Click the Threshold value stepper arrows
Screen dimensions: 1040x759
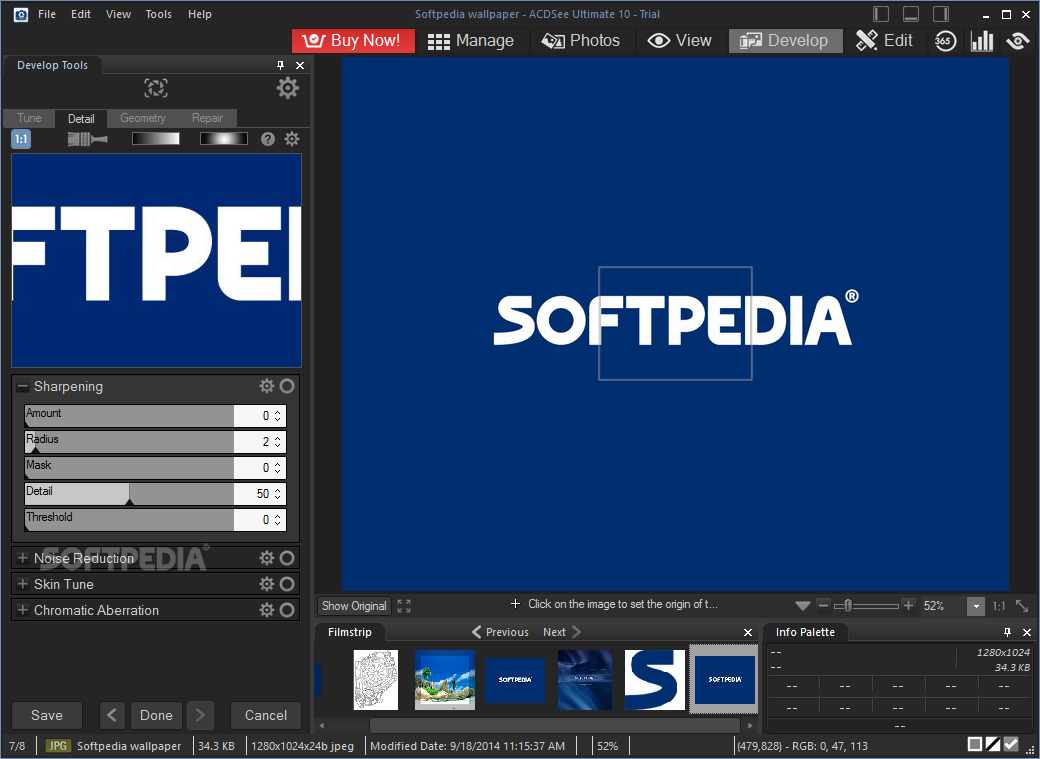277,519
